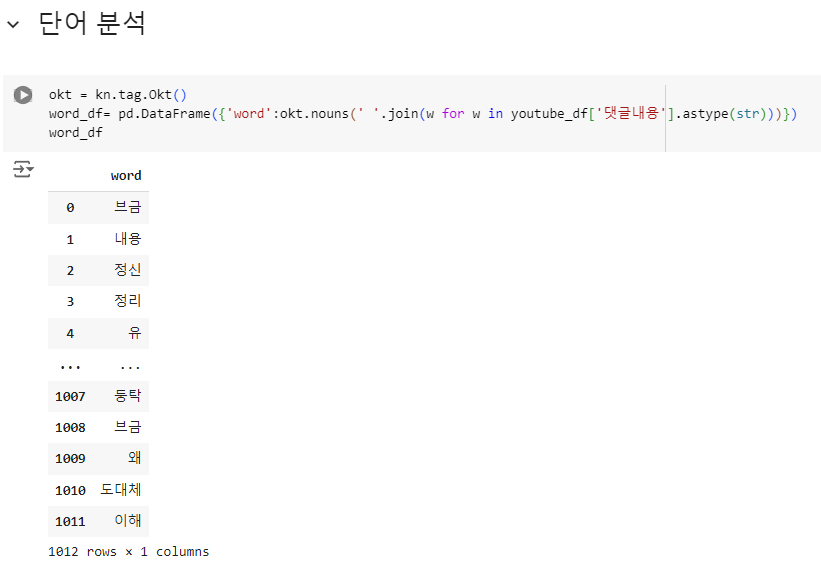The image size is (821, 577).
Task: Run the code cell with the play button
Action: pyautogui.click(x=23, y=95)
